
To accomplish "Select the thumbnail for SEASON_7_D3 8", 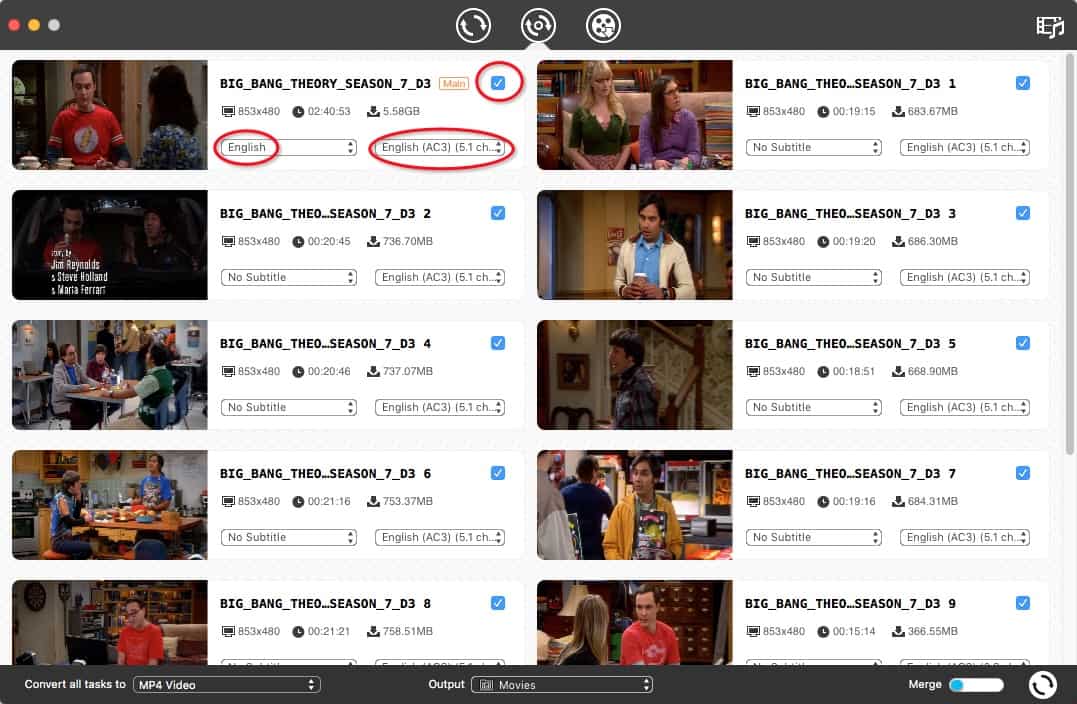I will 110,622.
